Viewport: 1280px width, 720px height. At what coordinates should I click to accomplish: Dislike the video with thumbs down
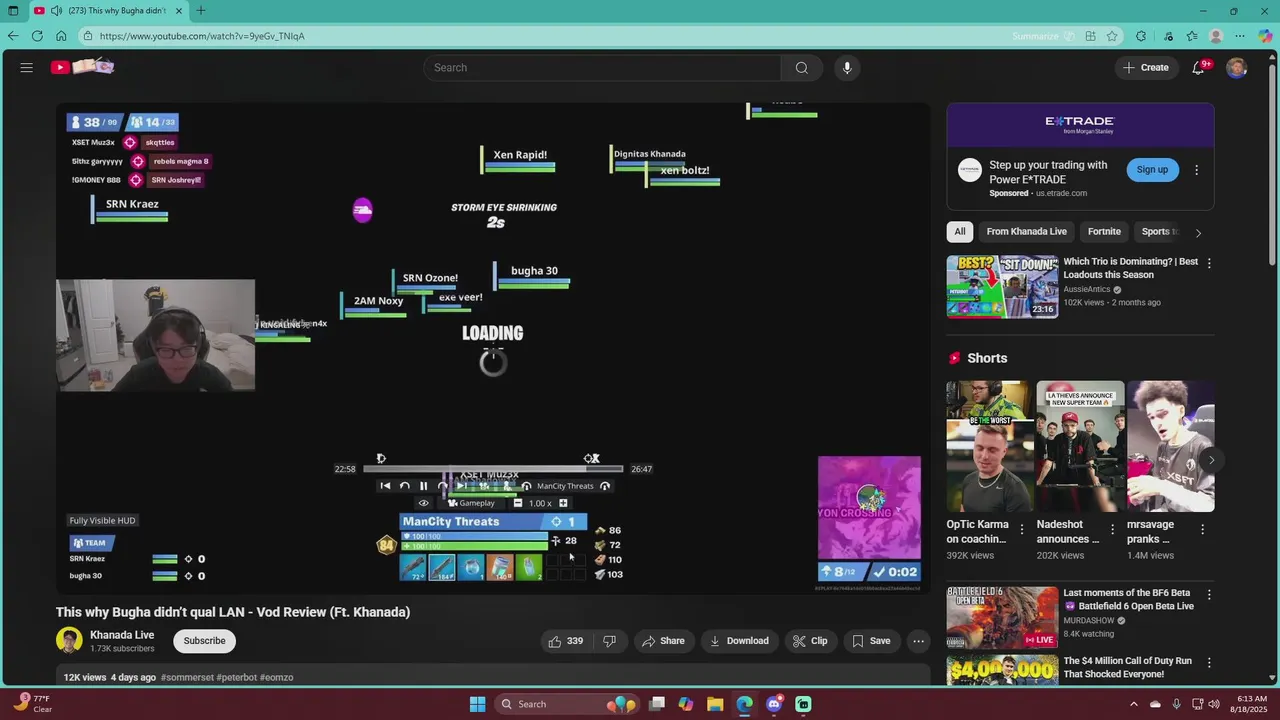(609, 641)
